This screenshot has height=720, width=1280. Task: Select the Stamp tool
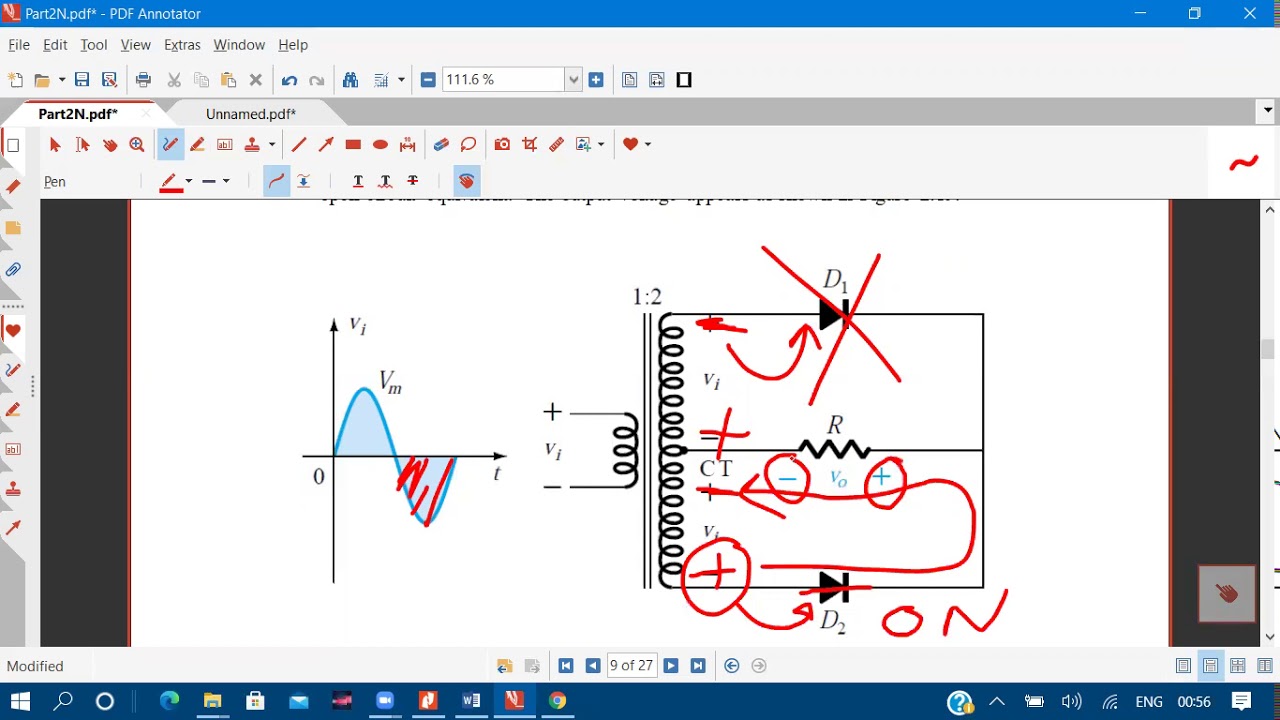(252, 145)
